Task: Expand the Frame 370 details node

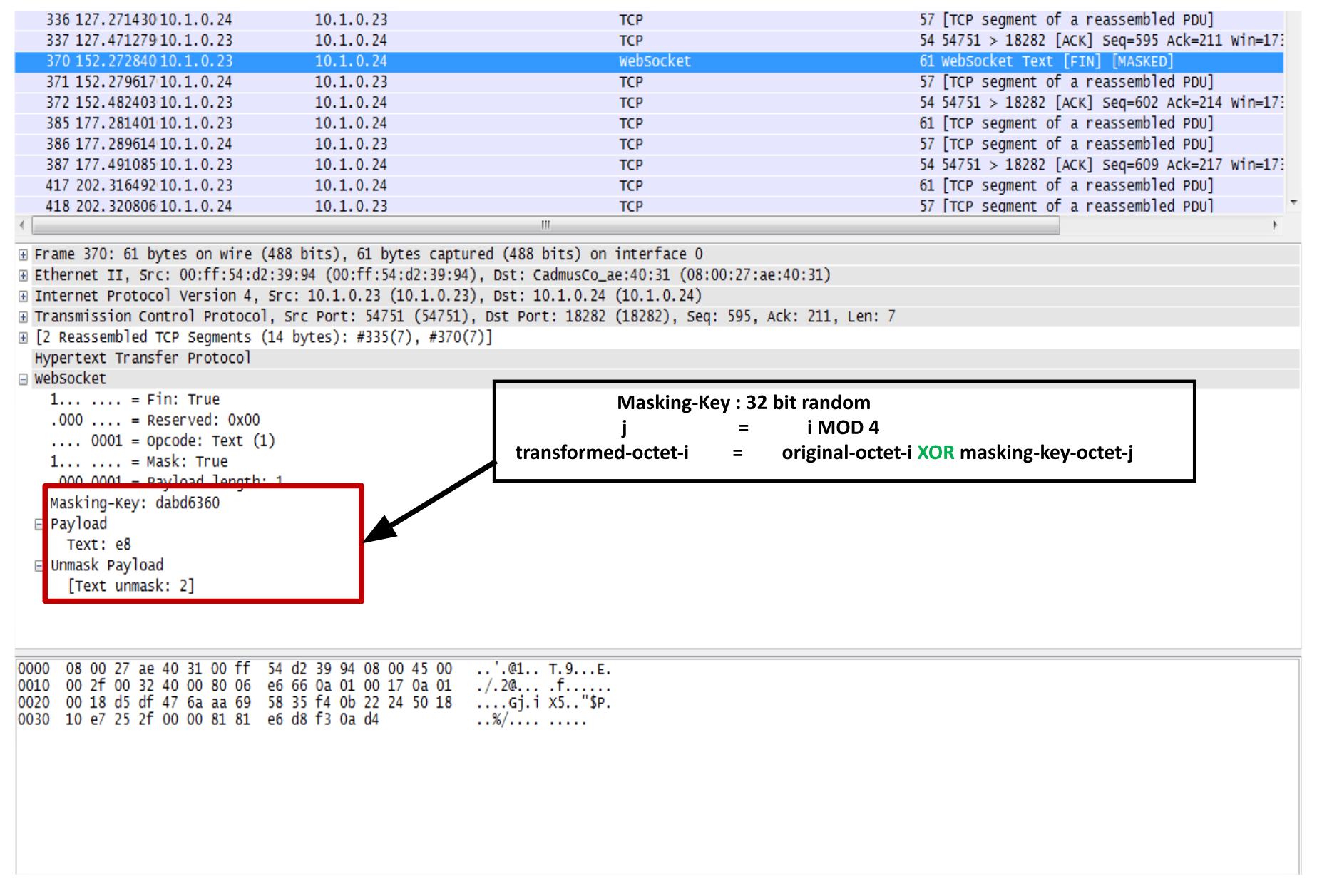Action: (x=23, y=255)
